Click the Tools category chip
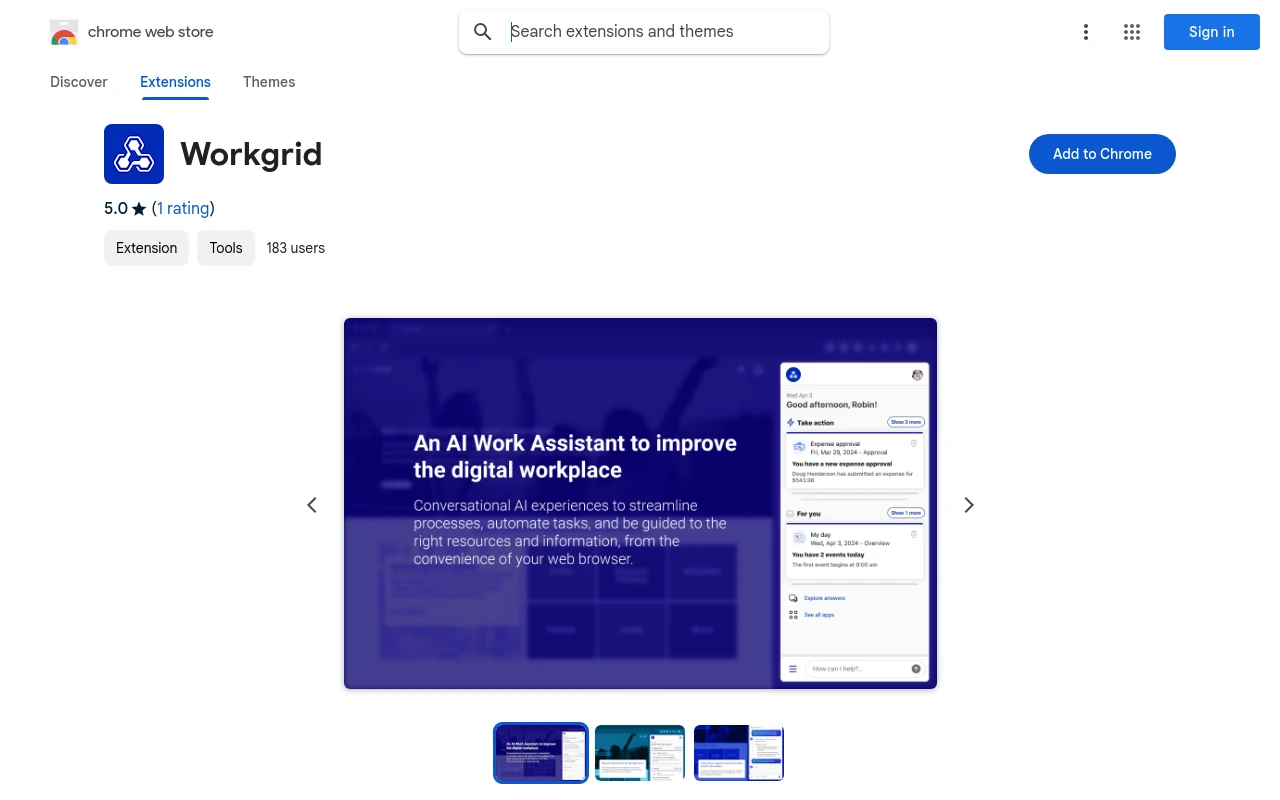Screen dimensions: 1280x800 225,247
